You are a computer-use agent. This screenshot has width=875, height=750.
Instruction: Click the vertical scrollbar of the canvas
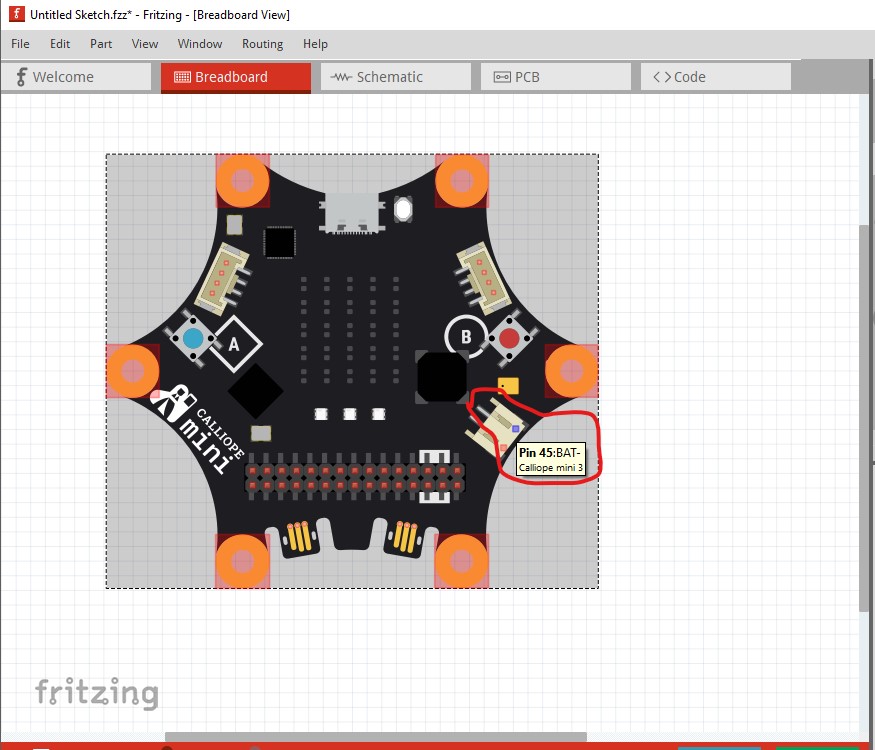pos(864,417)
